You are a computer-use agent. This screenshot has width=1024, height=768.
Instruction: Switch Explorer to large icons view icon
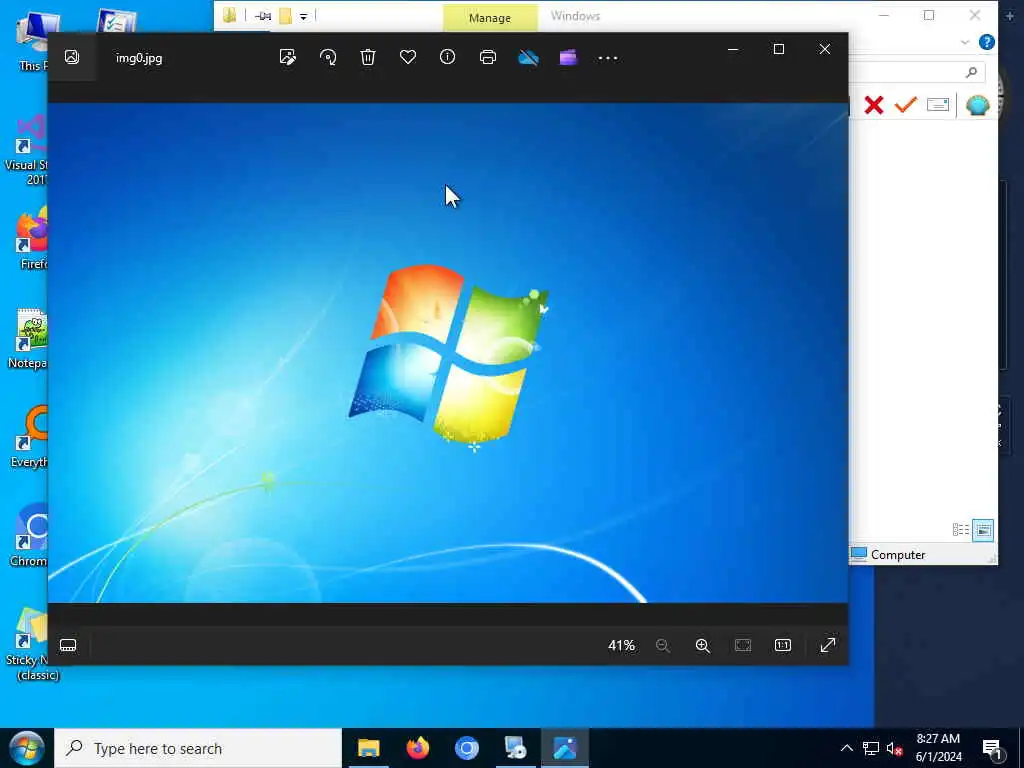pyautogui.click(x=983, y=530)
